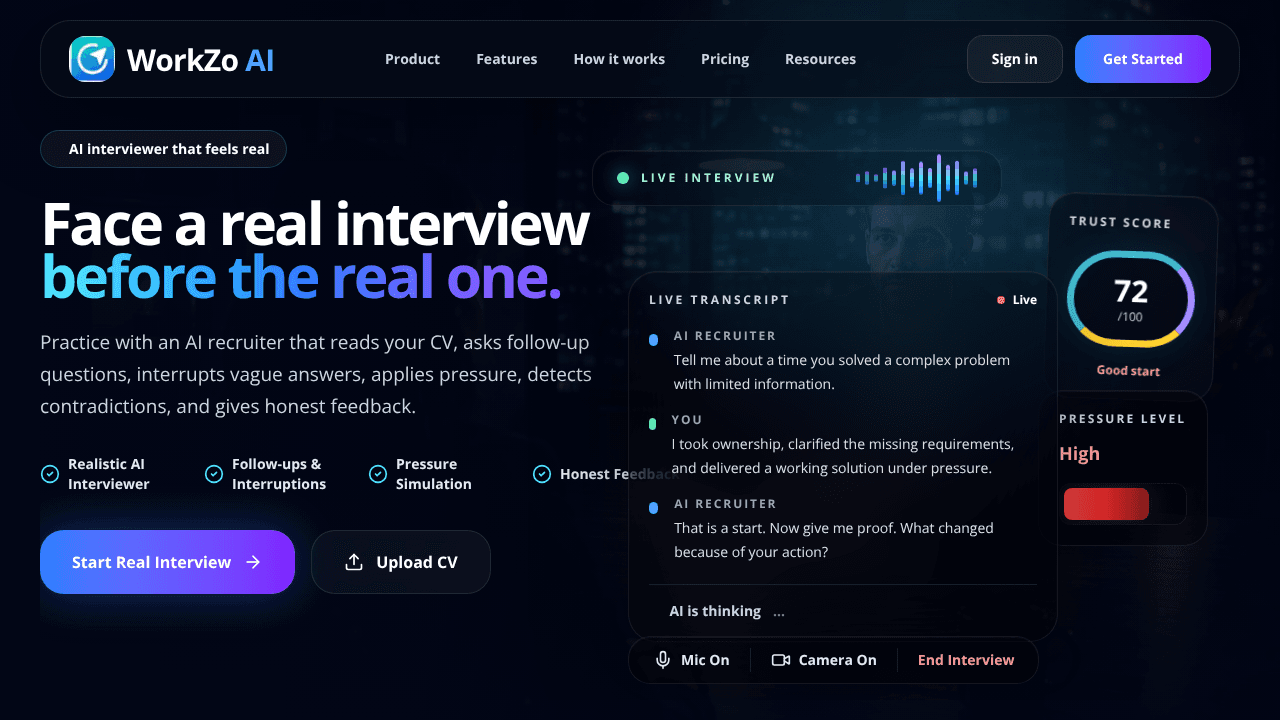Click the 'That is a start' message
The width and height of the screenshot is (1280, 720).
(834, 540)
